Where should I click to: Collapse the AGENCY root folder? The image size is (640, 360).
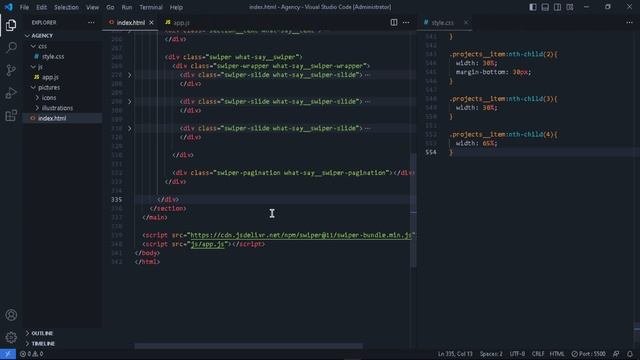pyautogui.click(x=27, y=36)
